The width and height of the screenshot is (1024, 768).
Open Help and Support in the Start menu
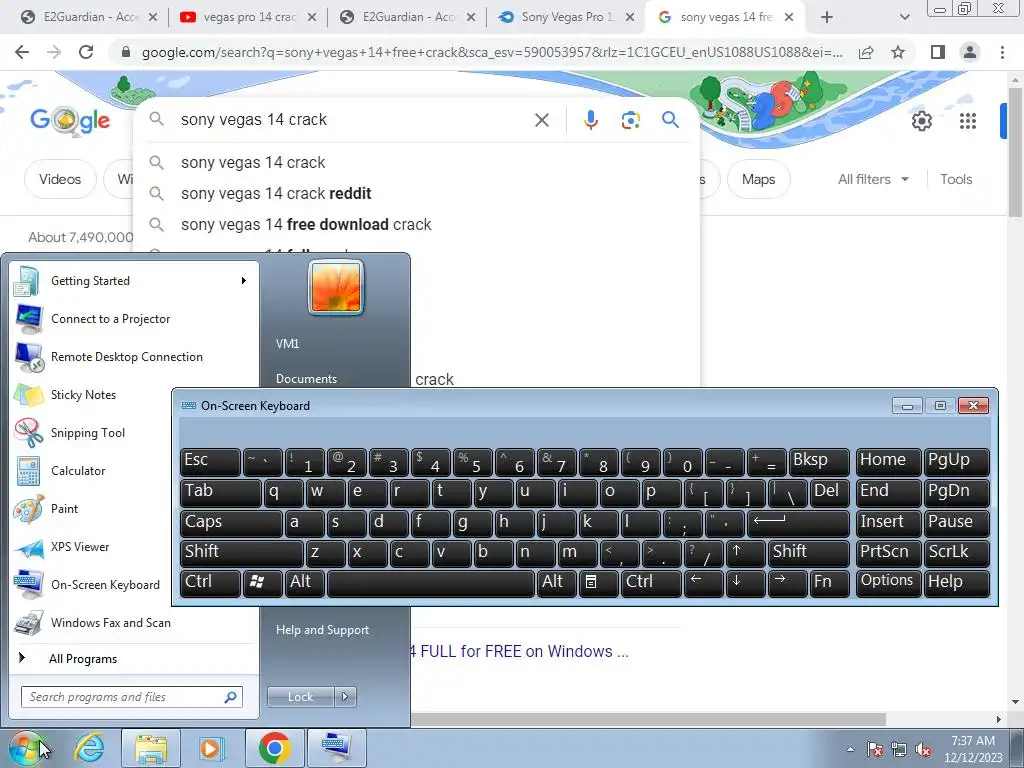(323, 630)
